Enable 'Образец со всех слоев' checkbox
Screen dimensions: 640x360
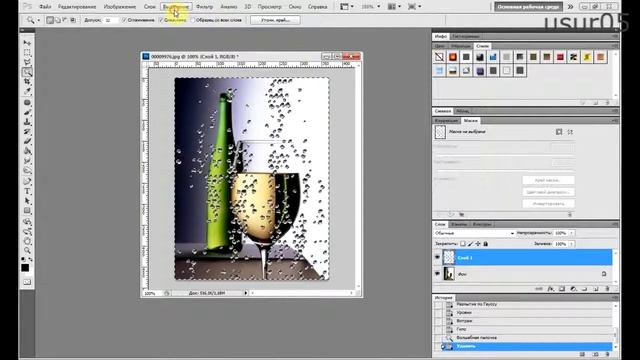(193, 20)
